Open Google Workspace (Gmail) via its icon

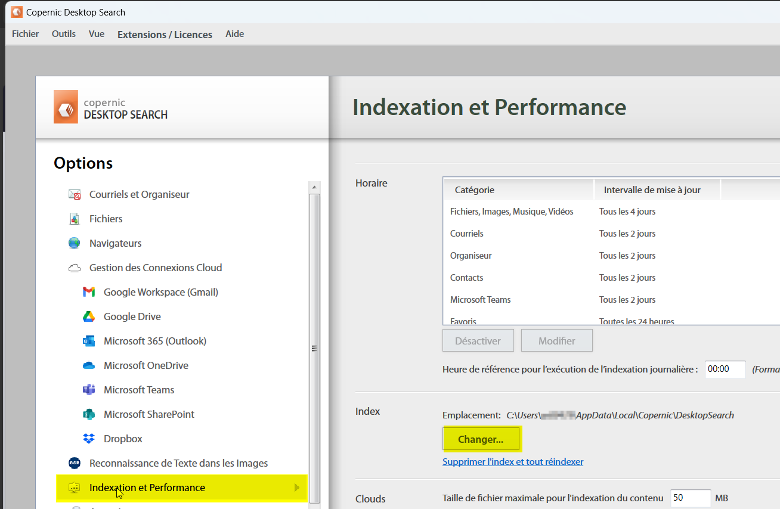[x=88, y=292]
